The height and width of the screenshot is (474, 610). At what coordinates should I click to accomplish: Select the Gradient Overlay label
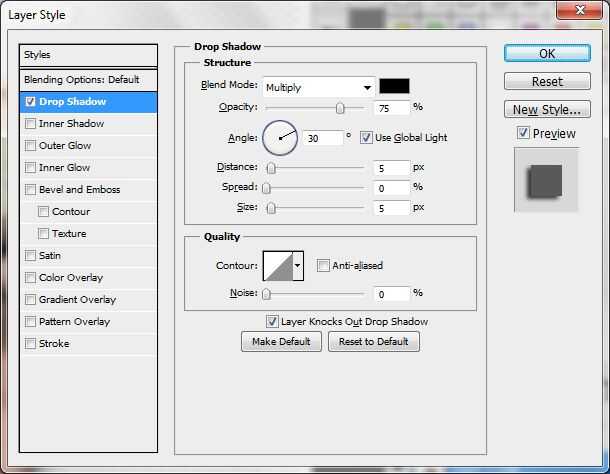[77, 300]
